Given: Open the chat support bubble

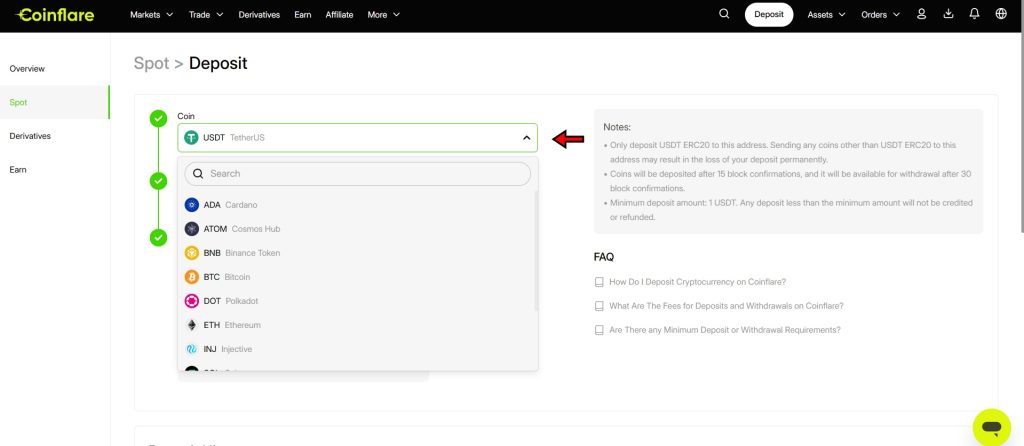Looking at the screenshot, I should click(x=991, y=427).
